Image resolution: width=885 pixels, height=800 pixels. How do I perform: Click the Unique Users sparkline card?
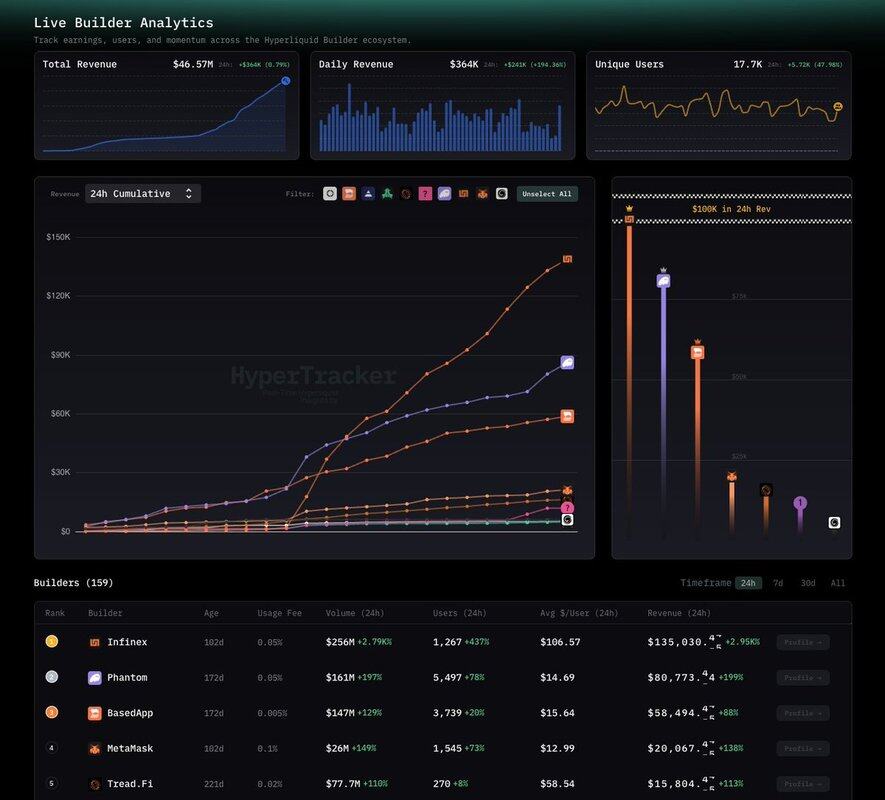[x=718, y=106]
